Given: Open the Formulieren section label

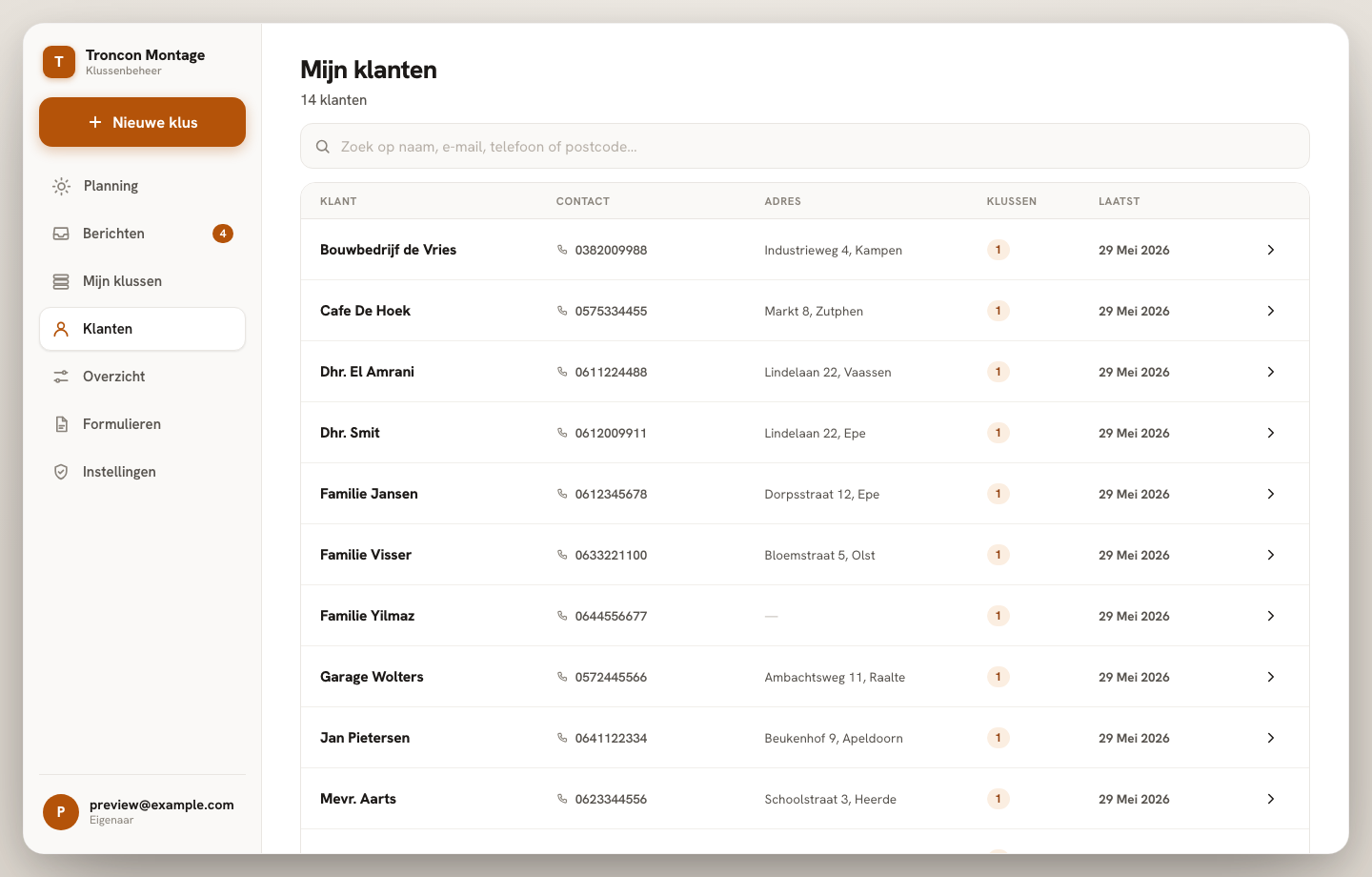Looking at the screenshot, I should click(x=122, y=424).
